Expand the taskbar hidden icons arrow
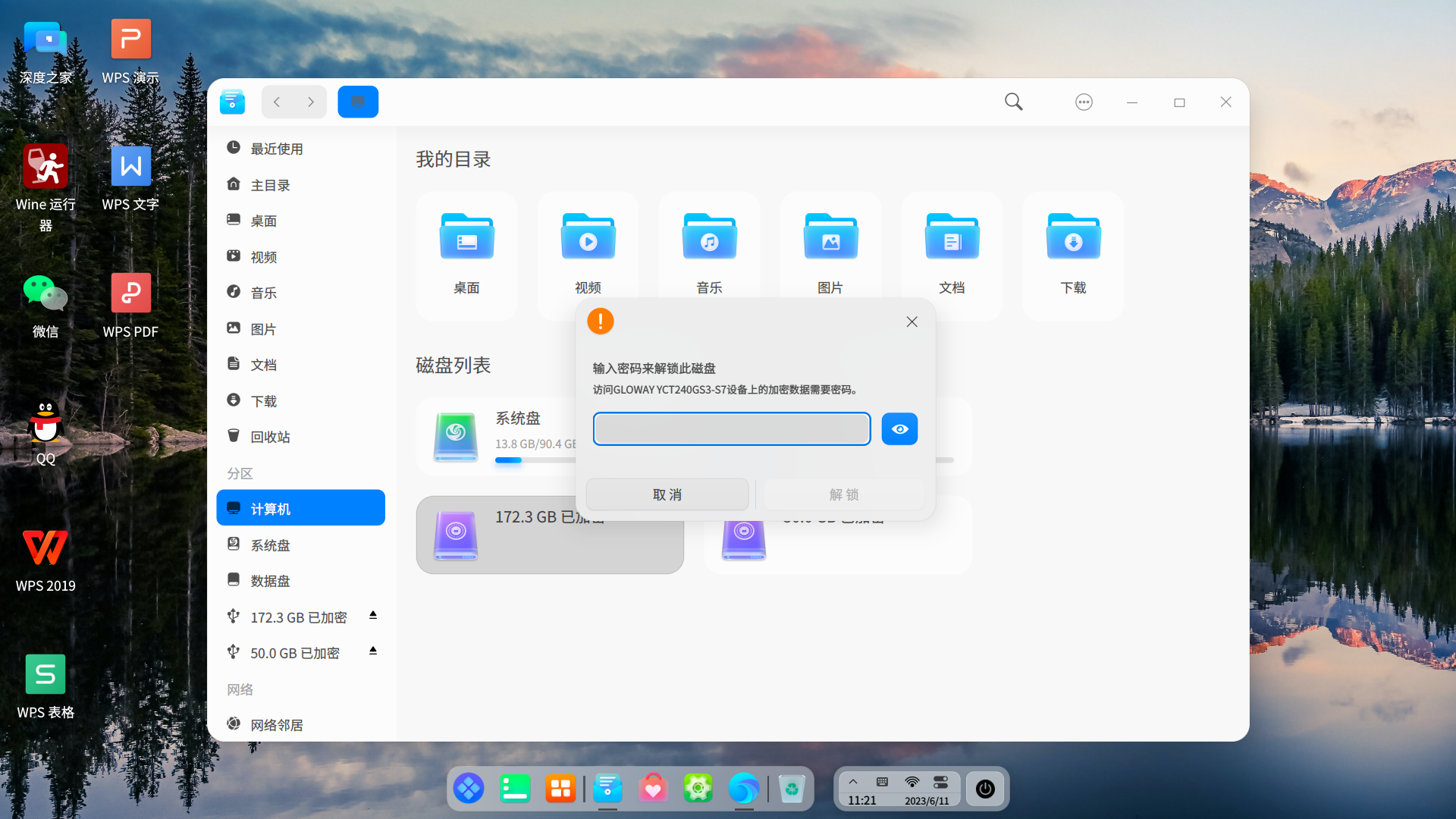Viewport: 1456px width, 819px height. (x=853, y=781)
